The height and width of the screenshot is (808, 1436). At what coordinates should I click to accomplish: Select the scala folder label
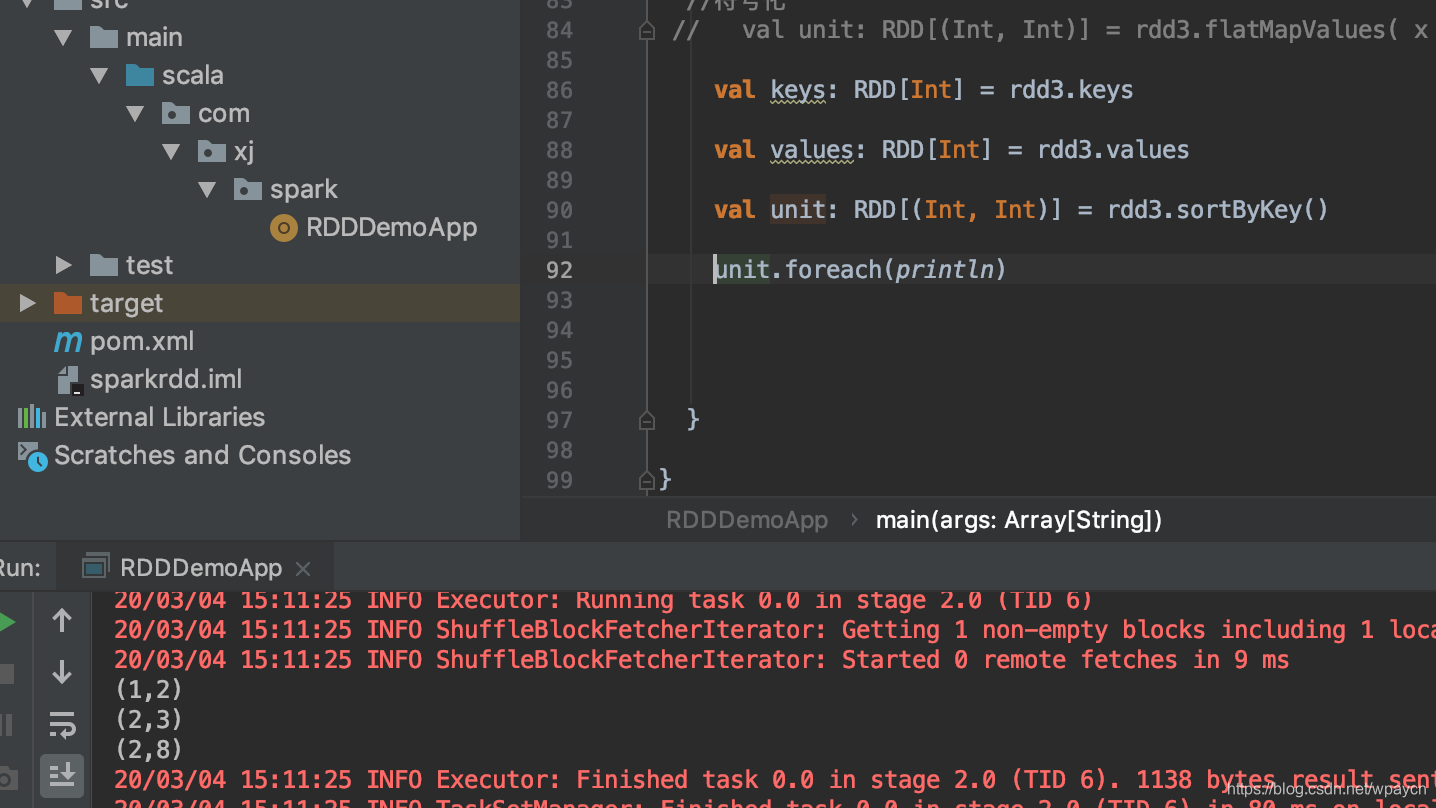tap(192, 76)
